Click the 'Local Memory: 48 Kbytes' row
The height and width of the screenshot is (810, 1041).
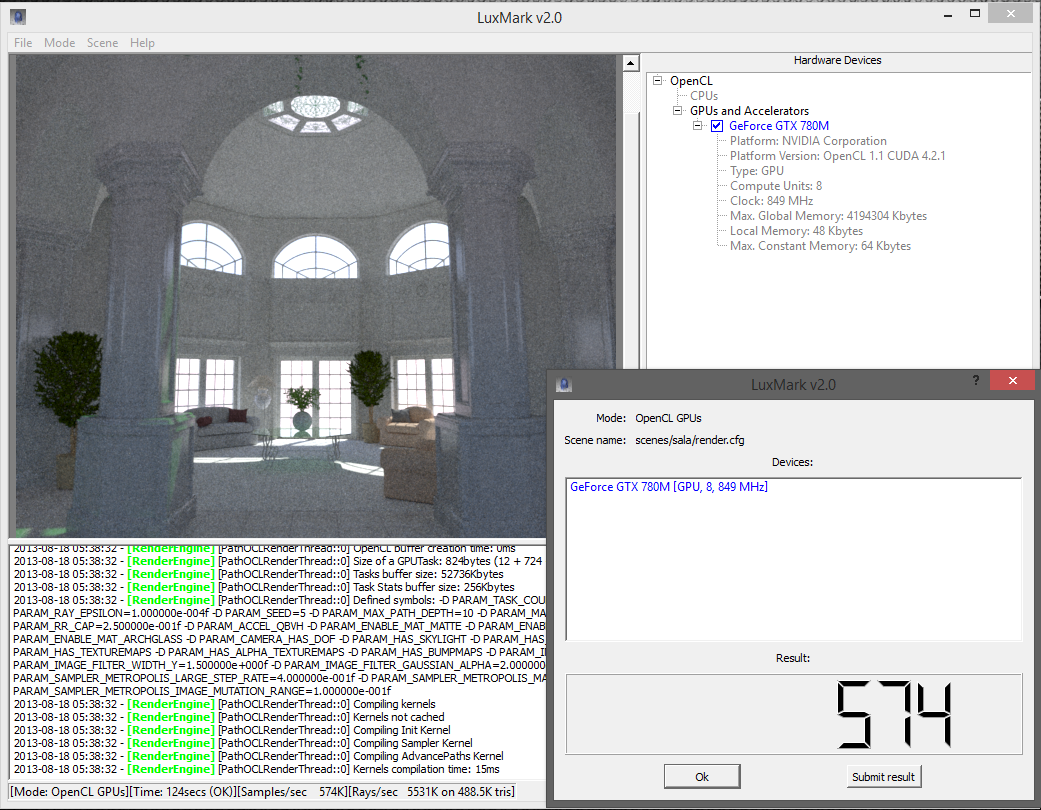tap(796, 231)
